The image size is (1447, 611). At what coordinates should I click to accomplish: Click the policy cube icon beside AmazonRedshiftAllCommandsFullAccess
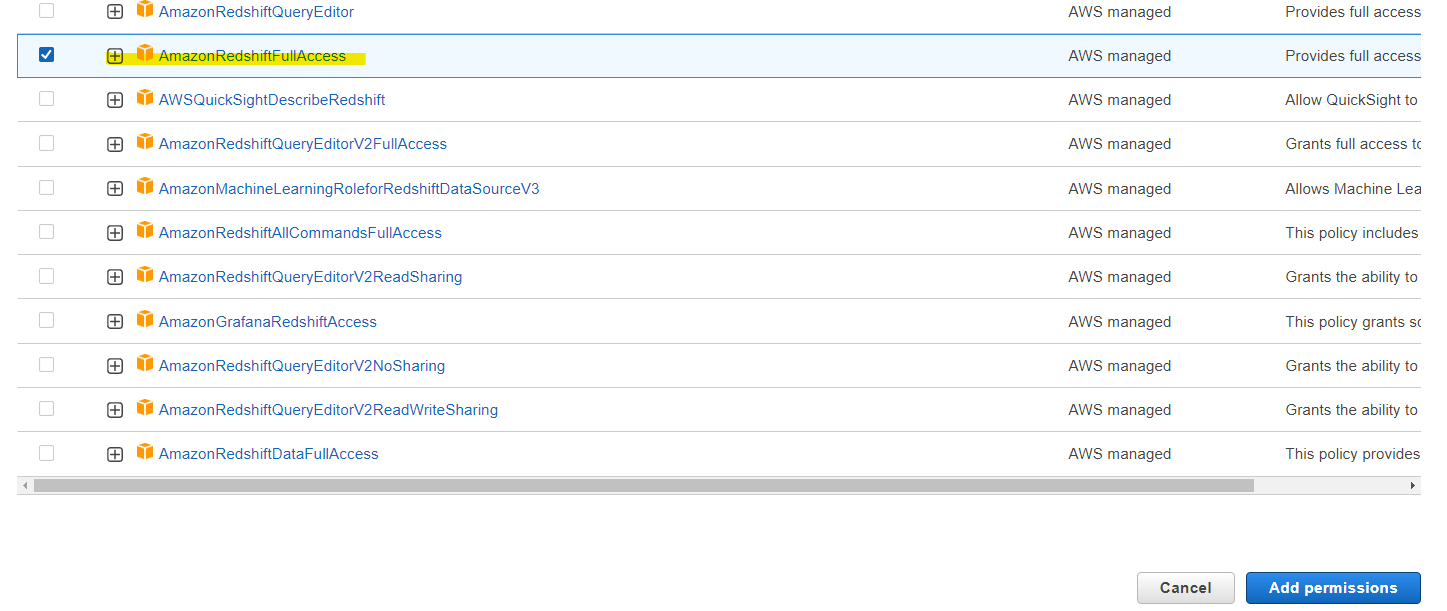click(x=145, y=231)
